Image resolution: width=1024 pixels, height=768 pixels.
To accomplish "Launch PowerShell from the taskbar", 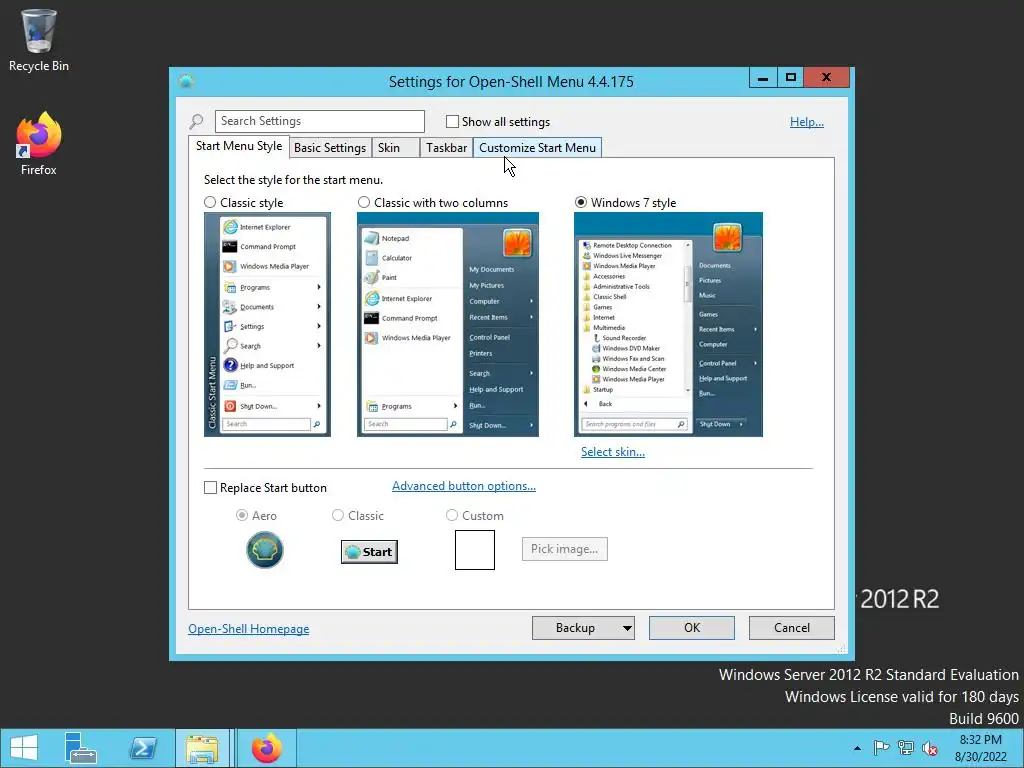I will coord(142,748).
